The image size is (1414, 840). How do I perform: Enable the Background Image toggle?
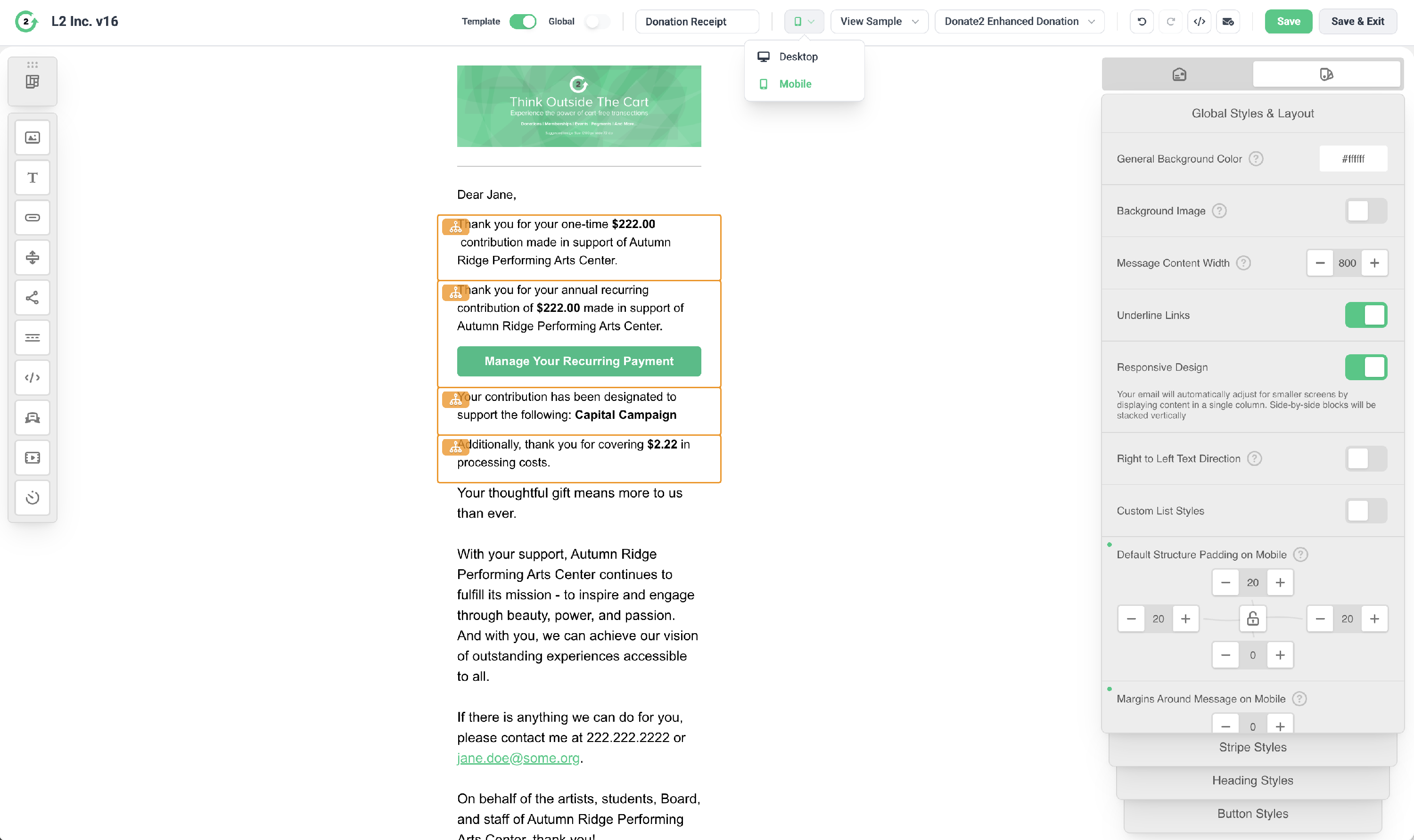tap(1365, 211)
